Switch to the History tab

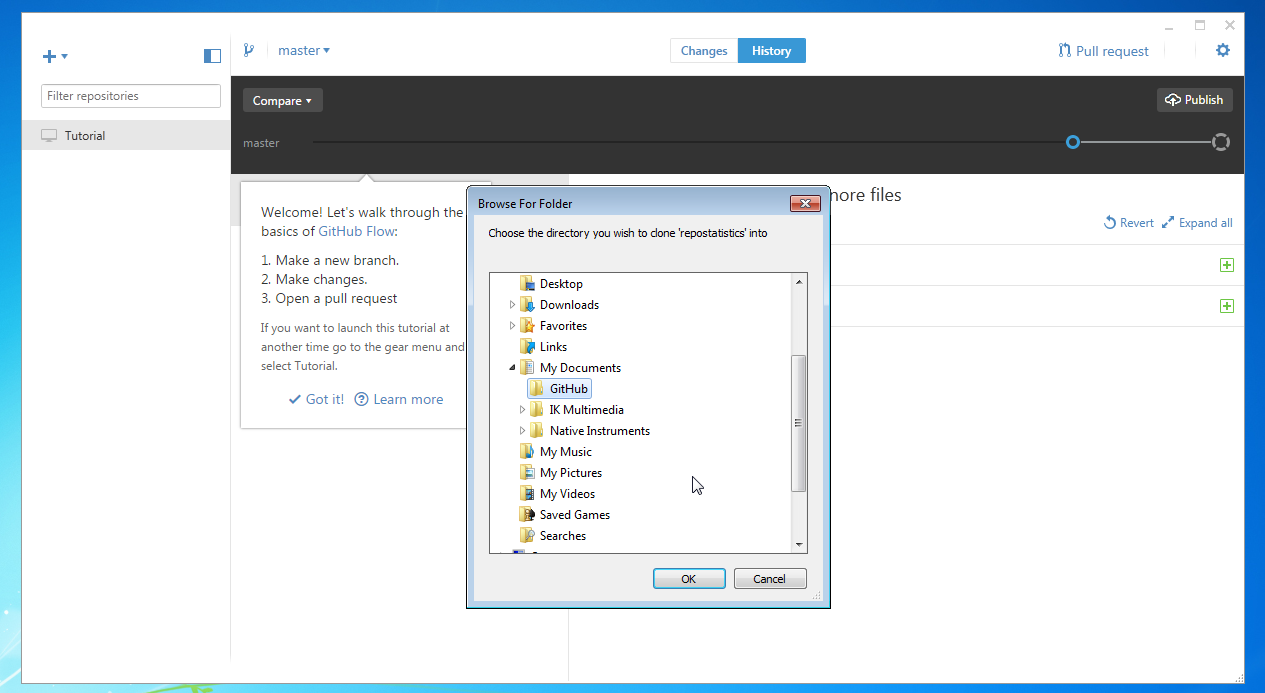point(771,51)
